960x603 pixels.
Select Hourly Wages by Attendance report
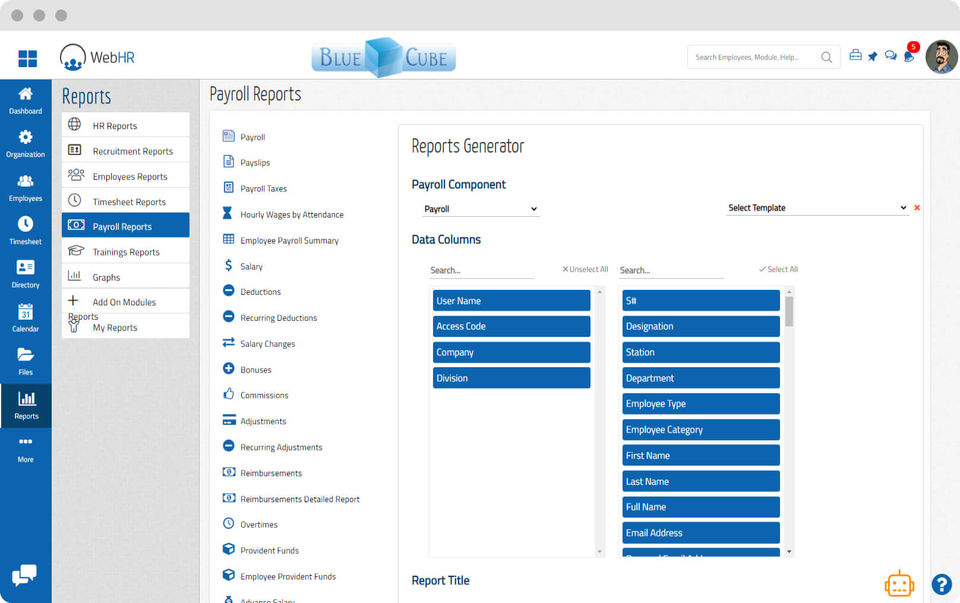pyautogui.click(x=291, y=214)
